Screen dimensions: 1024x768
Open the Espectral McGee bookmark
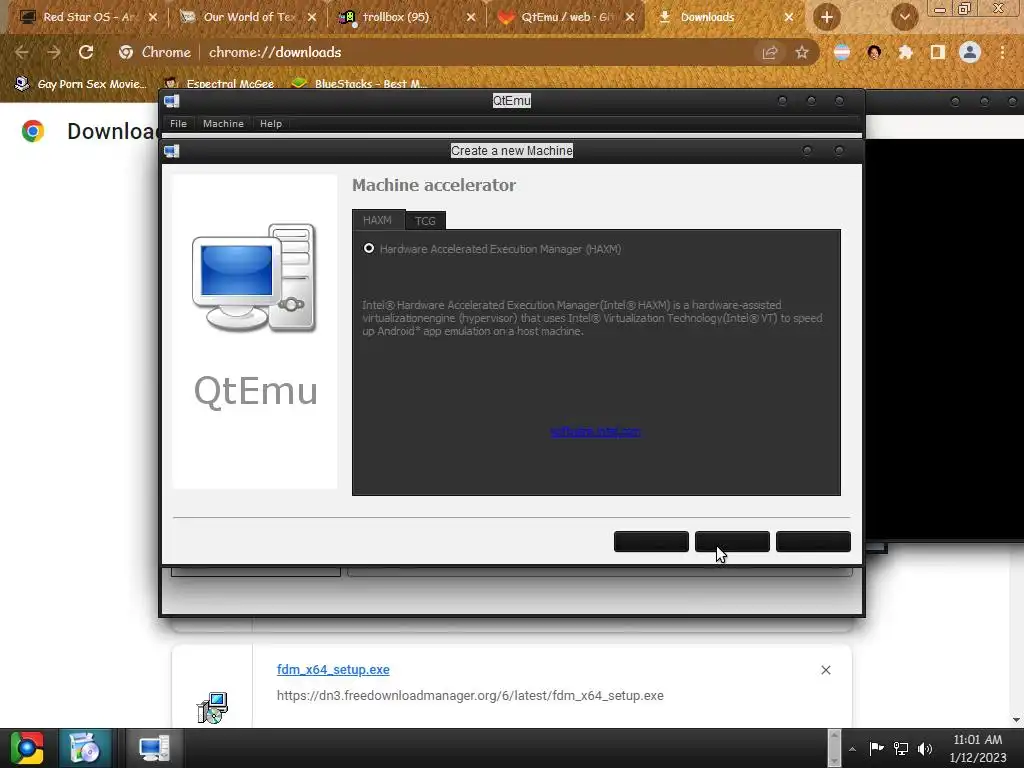click(x=221, y=84)
